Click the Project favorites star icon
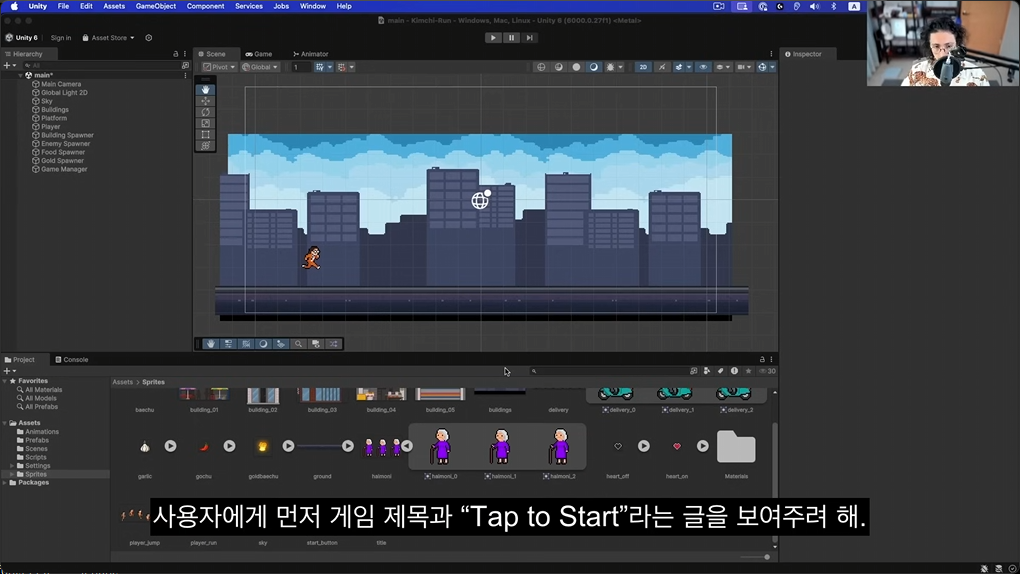Image resolution: width=1020 pixels, height=574 pixels. coord(748,371)
